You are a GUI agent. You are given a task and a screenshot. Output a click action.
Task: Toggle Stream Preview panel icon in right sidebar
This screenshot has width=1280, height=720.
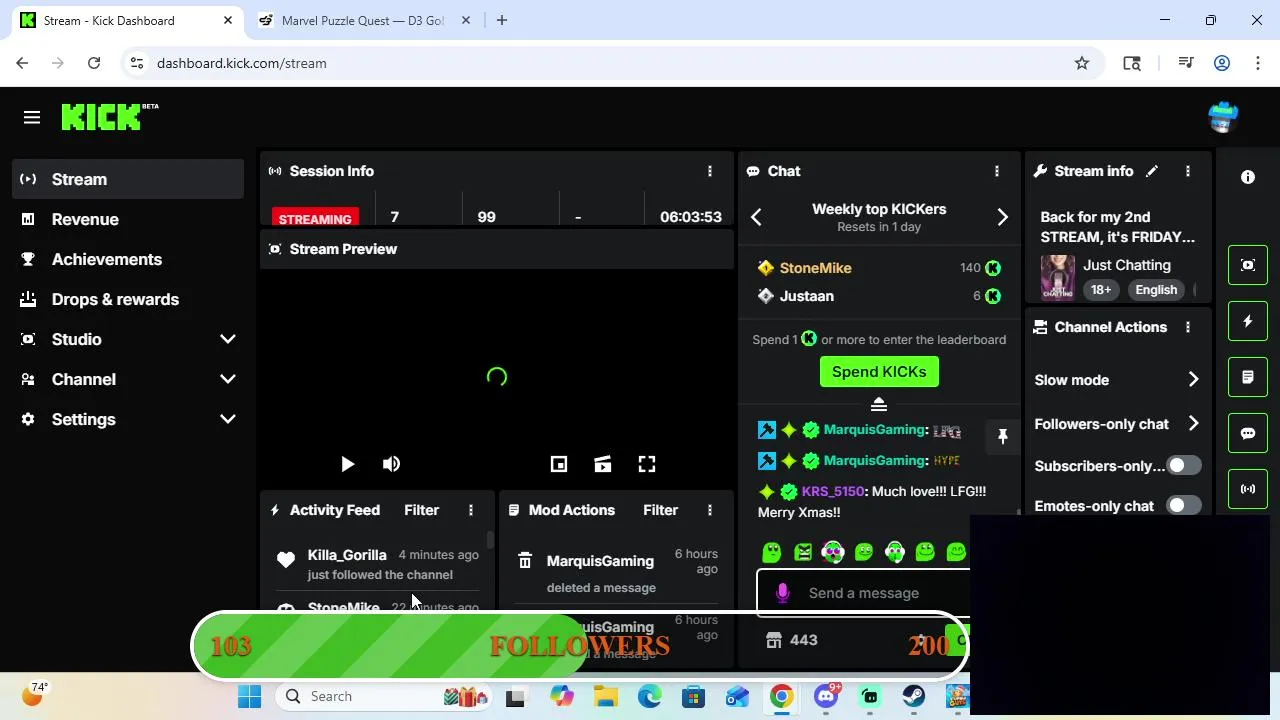coord(1248,265)
